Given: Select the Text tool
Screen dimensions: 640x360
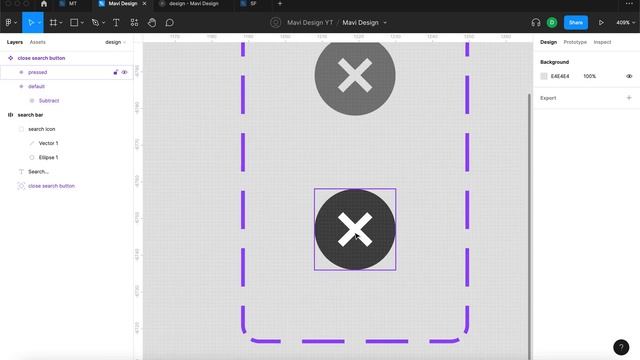Looking at the screenshot, I should coord(116,22).
